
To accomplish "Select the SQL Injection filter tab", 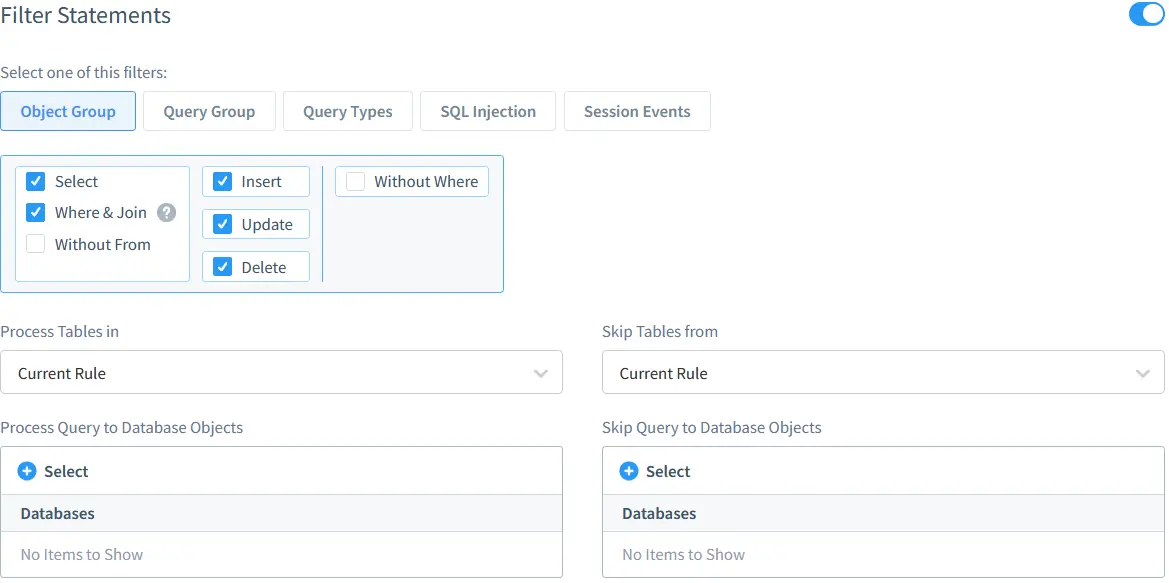I will point(488,111).
